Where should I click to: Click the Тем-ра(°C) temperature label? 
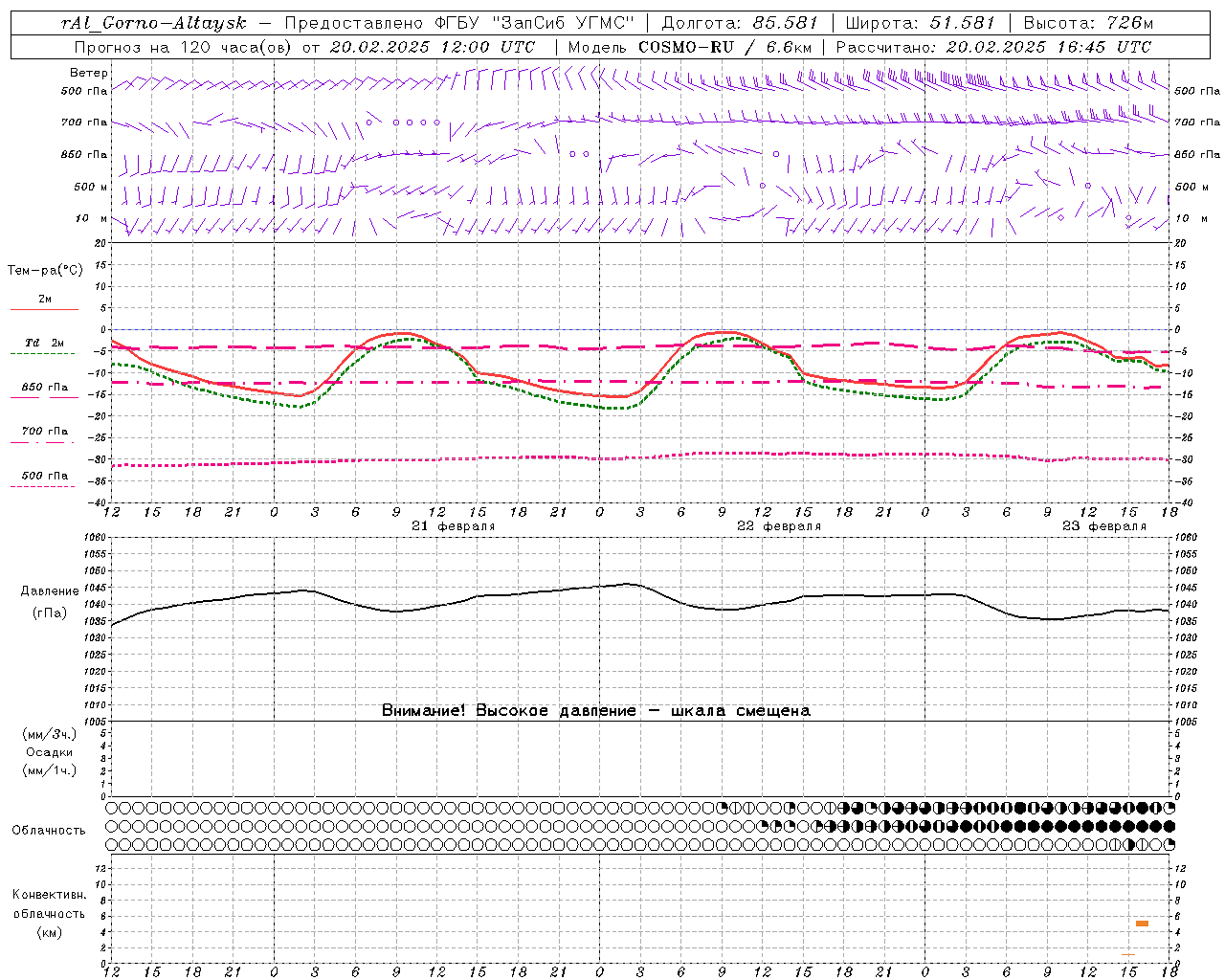point(45,271)
